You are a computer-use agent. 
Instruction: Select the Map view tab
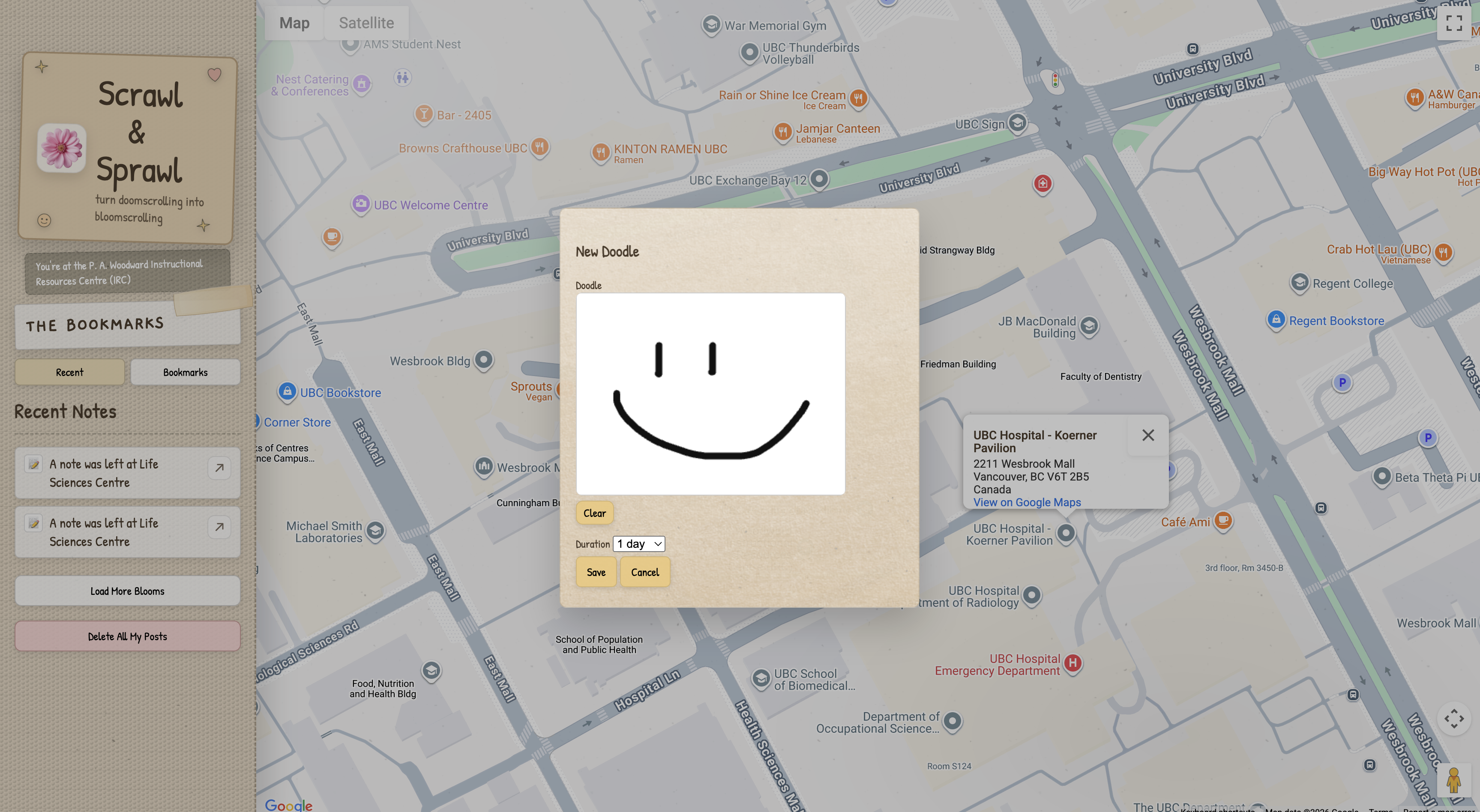click(x=294, y=23)
